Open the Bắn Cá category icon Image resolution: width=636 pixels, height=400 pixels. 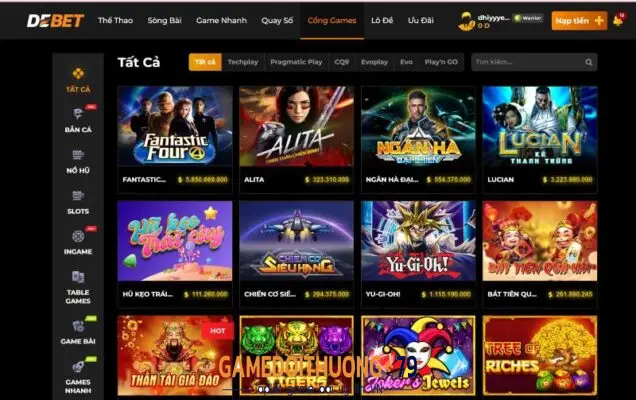(x=78, y=113)
